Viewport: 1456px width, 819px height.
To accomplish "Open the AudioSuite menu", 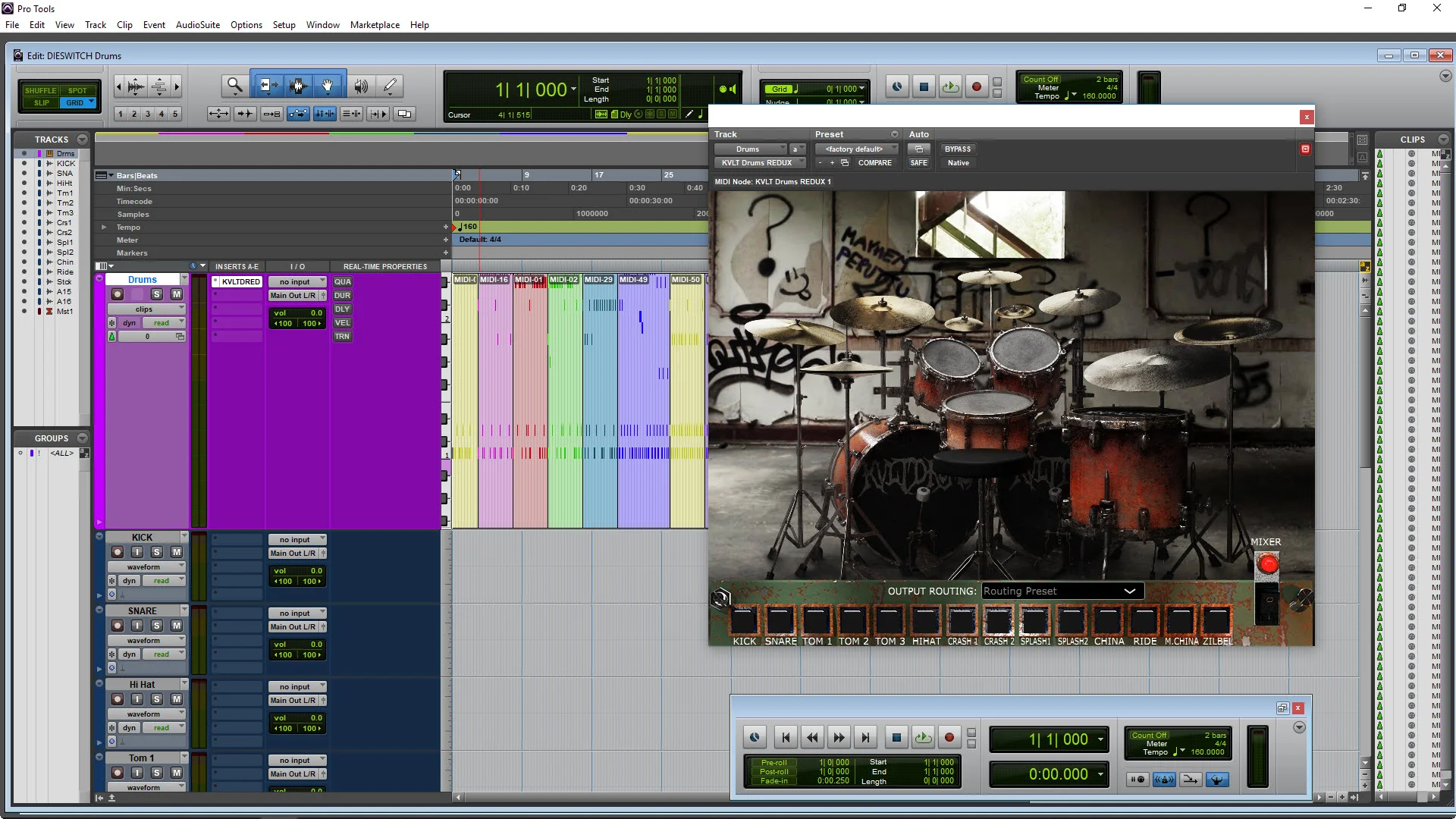I will coord(198,25).
